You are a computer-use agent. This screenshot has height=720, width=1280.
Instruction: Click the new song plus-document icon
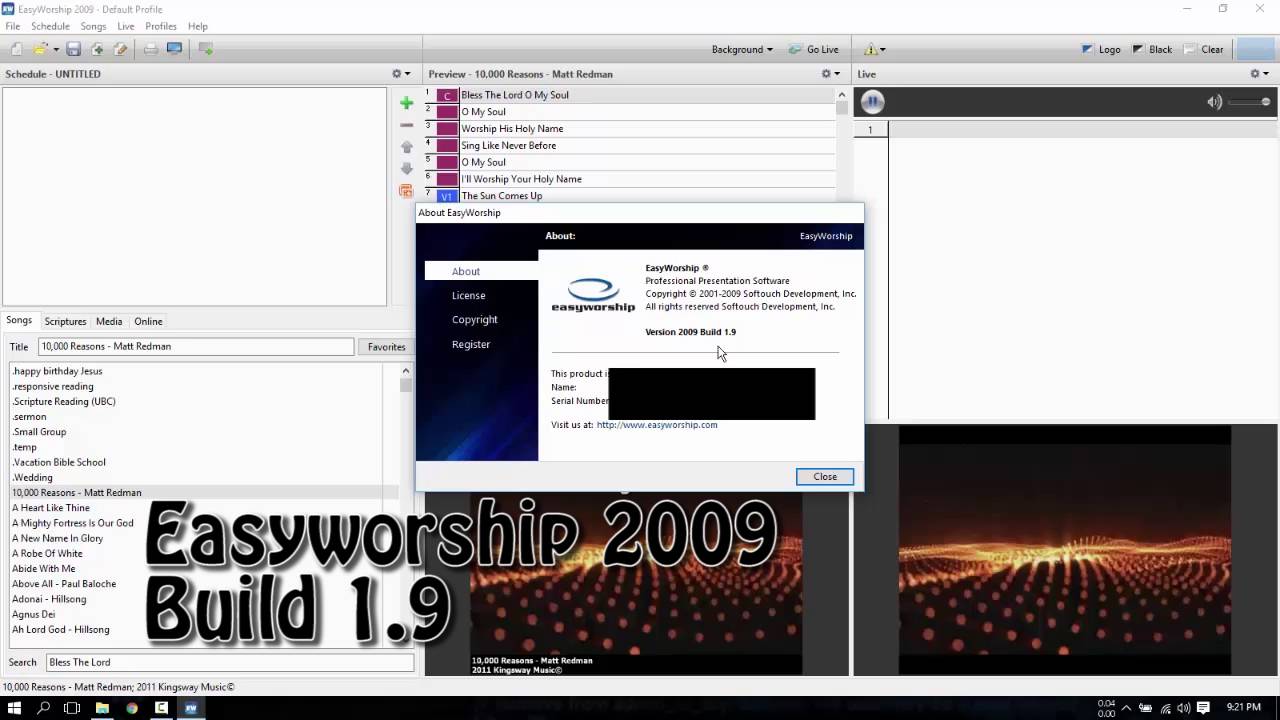[x=97, y=49]
